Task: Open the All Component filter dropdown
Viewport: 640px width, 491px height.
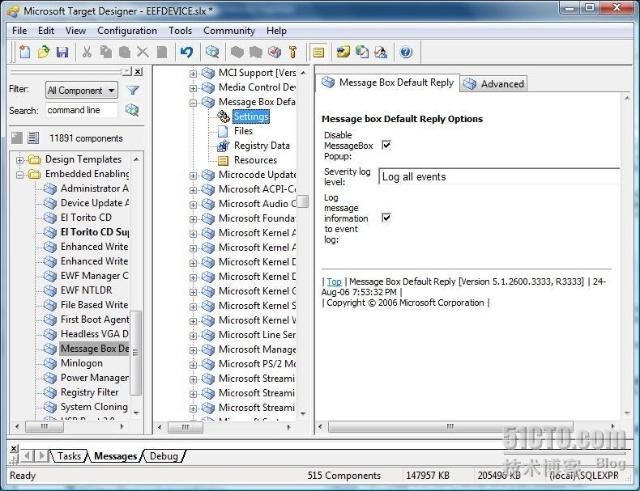Action: pos(81,90)
